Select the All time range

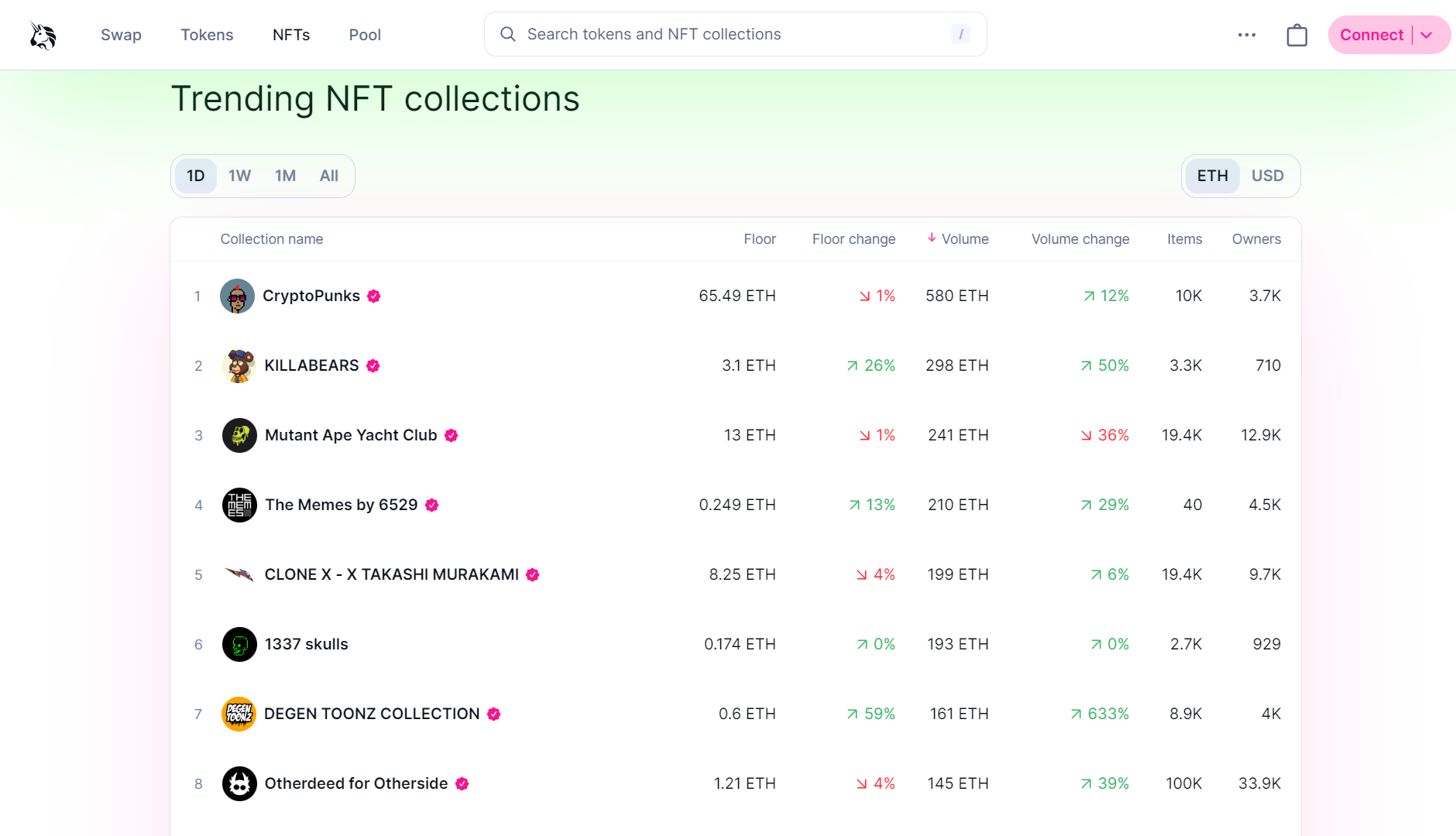(329, 176)
